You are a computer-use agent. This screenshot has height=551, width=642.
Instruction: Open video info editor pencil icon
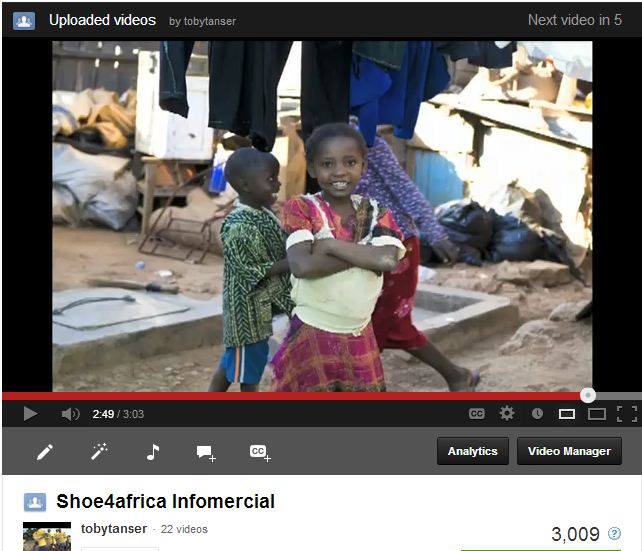tap(45, 452)
